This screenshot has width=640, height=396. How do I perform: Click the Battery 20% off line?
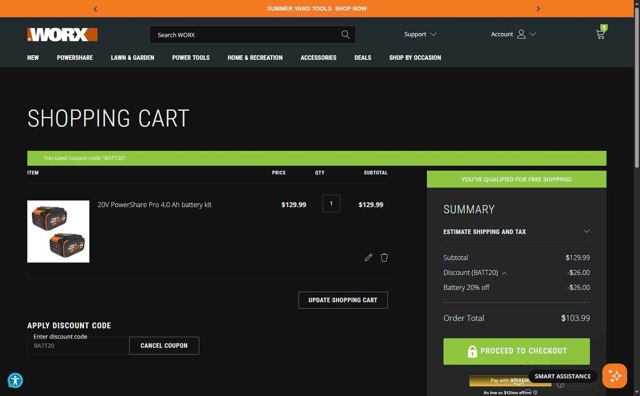pyautogui.click(x=516, y=287)
